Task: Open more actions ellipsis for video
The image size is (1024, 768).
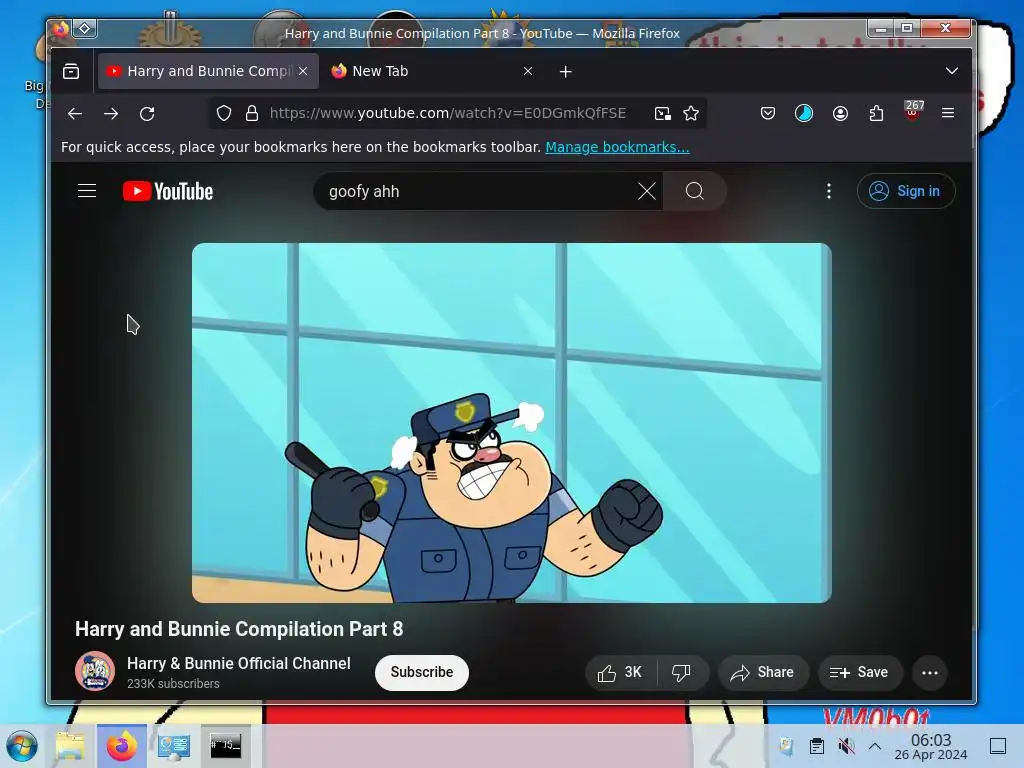Action: 930,673
